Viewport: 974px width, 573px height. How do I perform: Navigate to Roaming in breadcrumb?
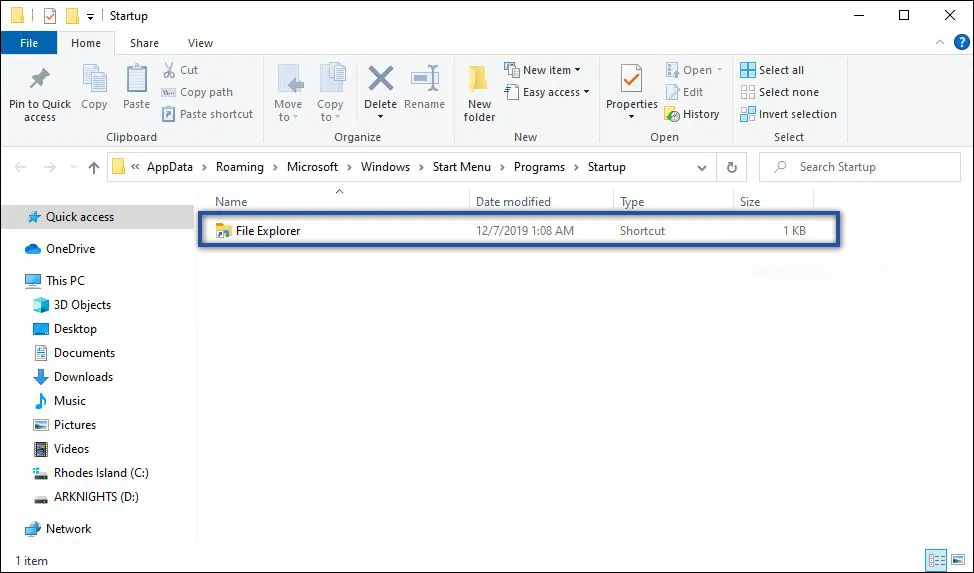(240, 167)
